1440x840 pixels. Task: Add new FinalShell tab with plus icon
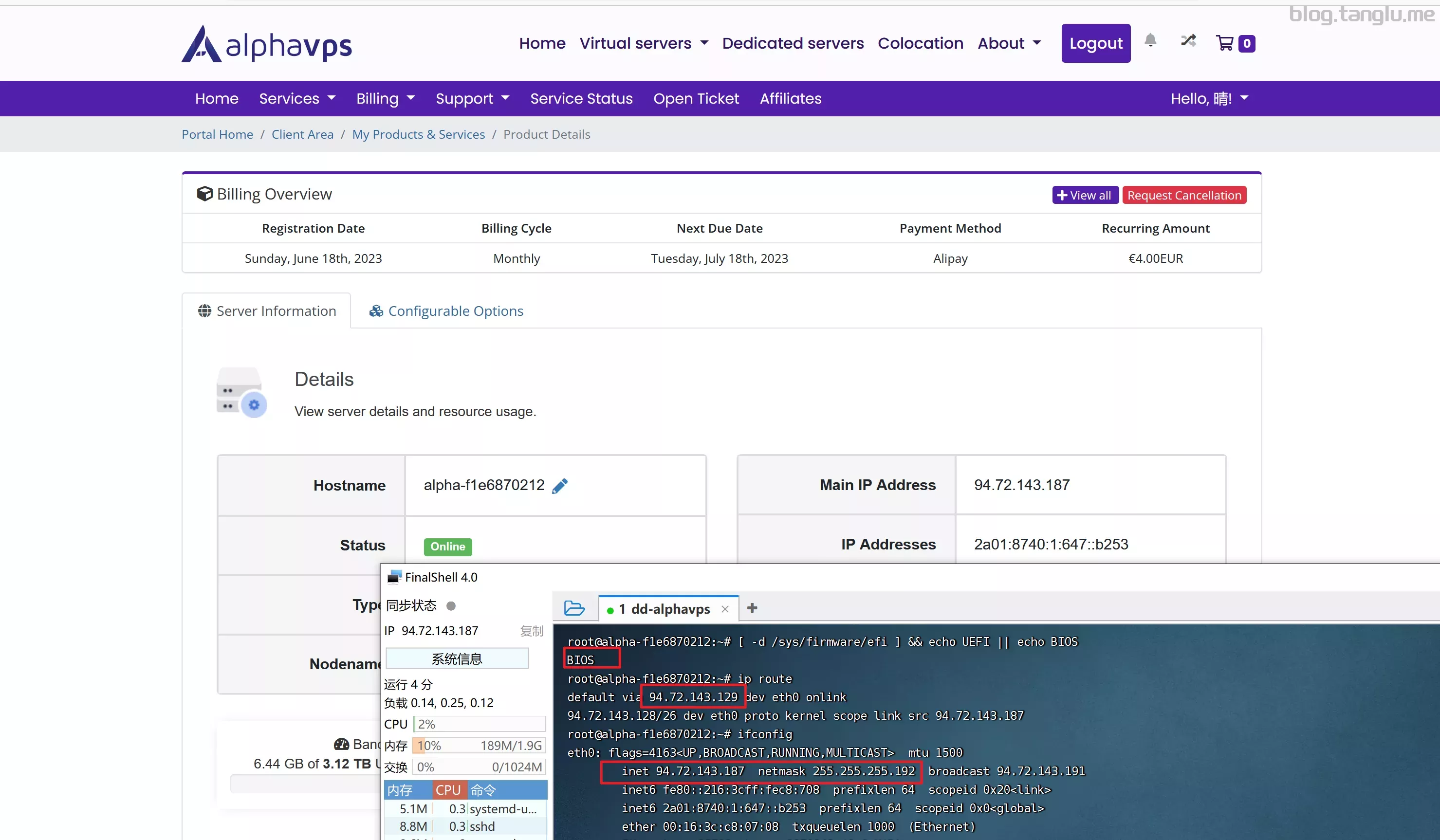752,608
